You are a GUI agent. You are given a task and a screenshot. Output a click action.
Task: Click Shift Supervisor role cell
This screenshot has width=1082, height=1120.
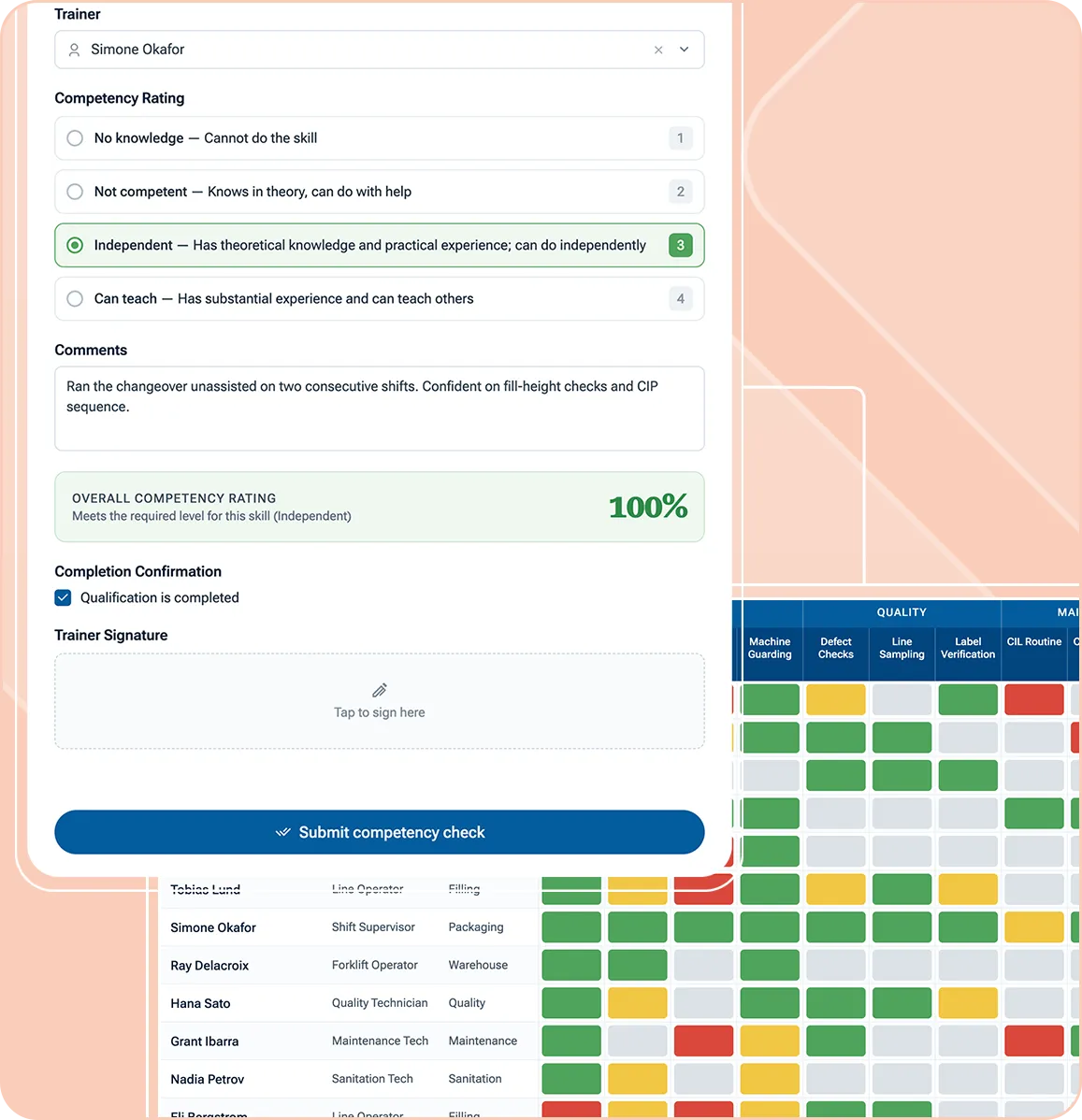[373, 927]
